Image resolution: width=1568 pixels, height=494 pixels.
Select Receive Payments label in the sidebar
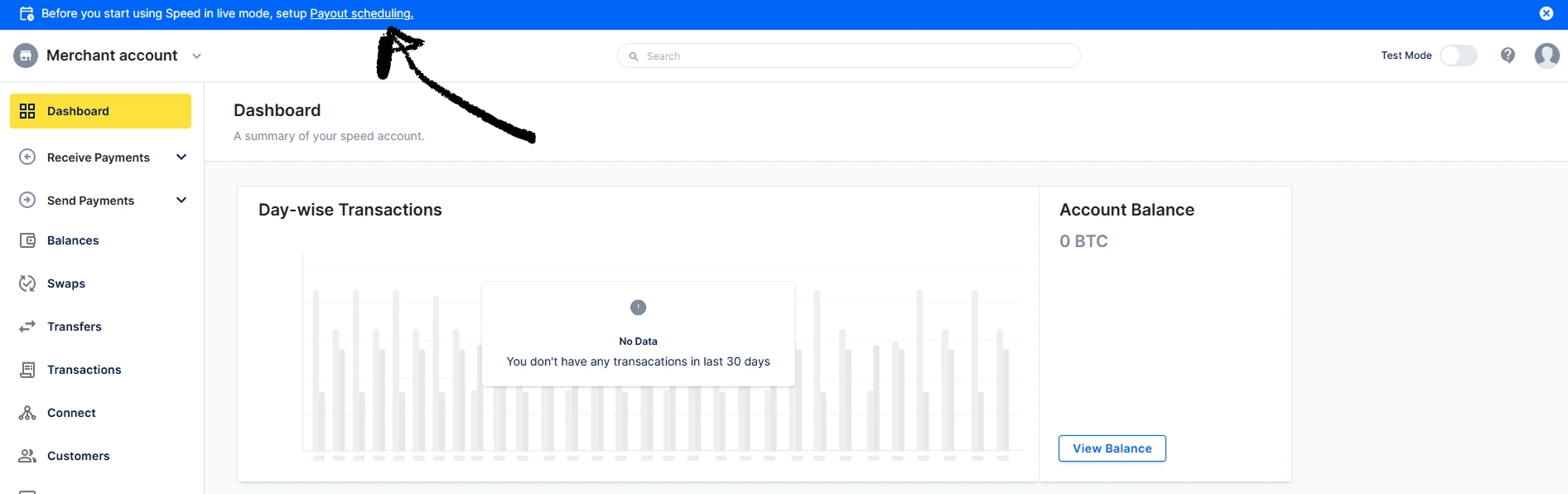[99, 157]
